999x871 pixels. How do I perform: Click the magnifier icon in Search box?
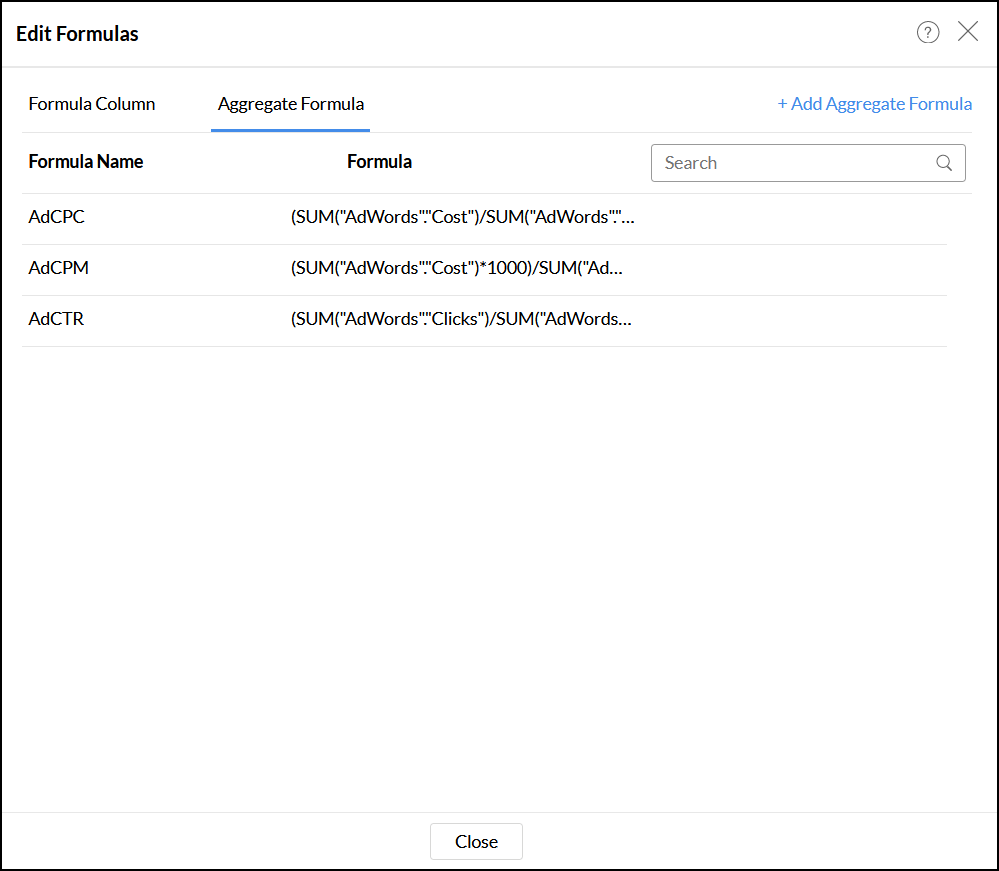[944, 163]
